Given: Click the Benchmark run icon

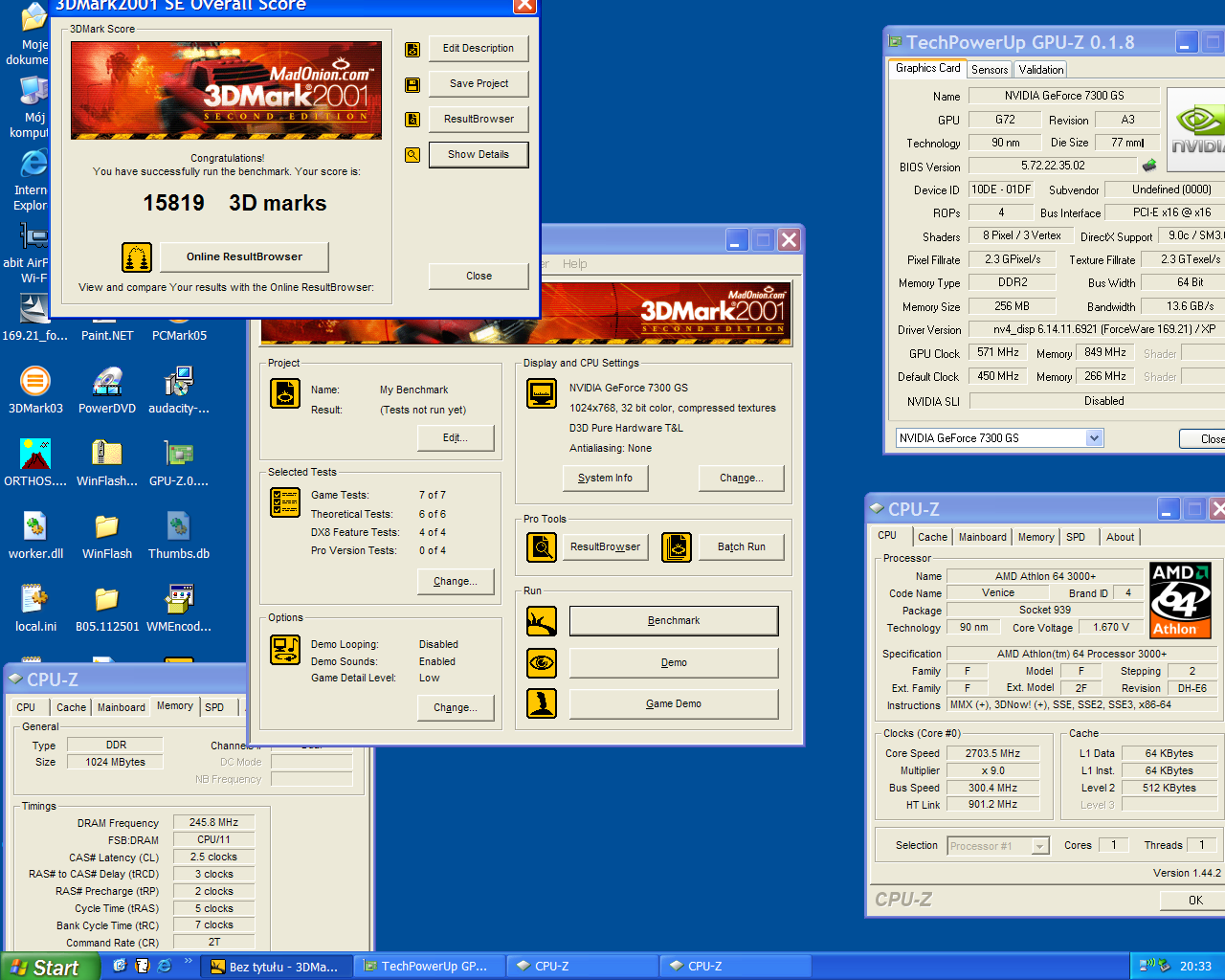Looking at the screenshot, I should point(542,621).
